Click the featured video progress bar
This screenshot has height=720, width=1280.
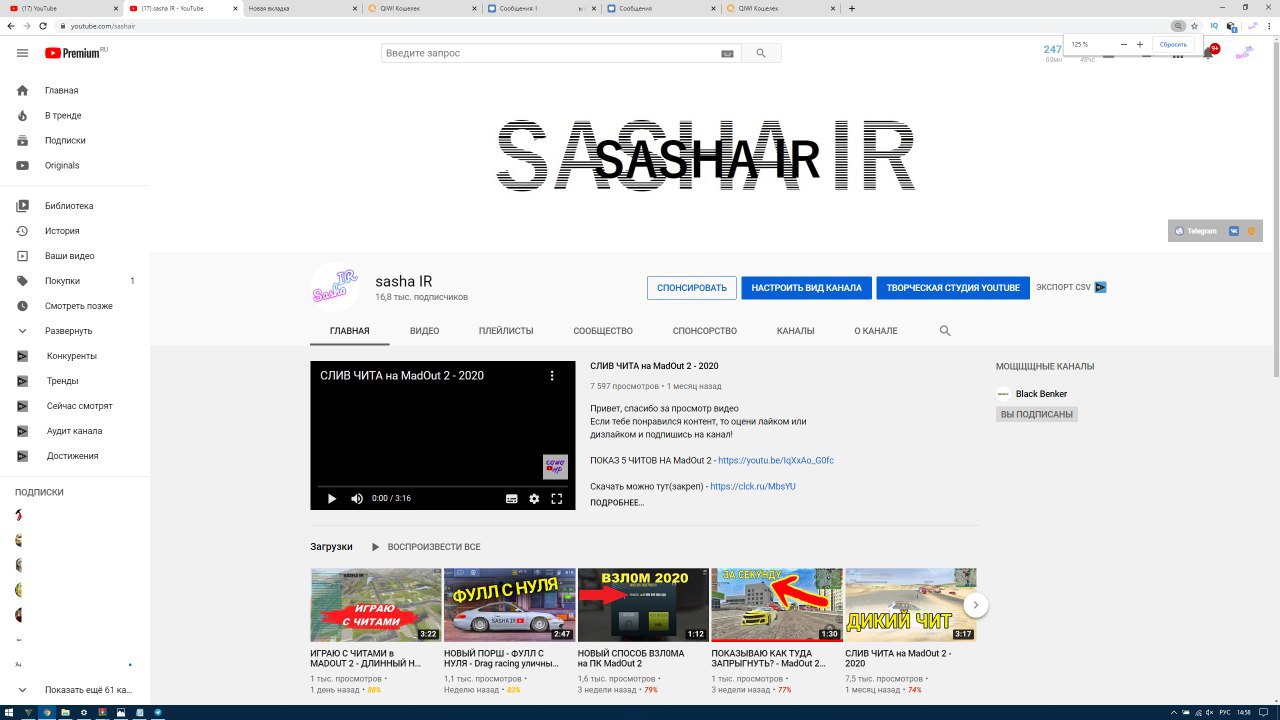(x=442, y=486)
